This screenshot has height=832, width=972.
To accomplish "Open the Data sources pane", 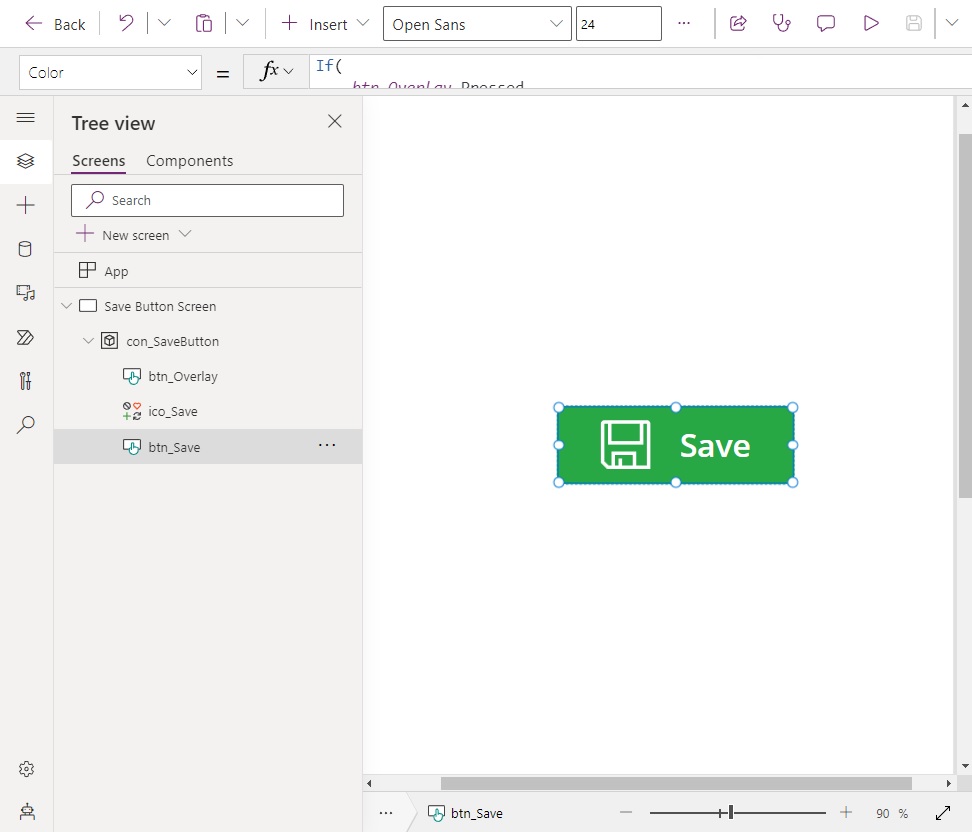I will 27,249.
